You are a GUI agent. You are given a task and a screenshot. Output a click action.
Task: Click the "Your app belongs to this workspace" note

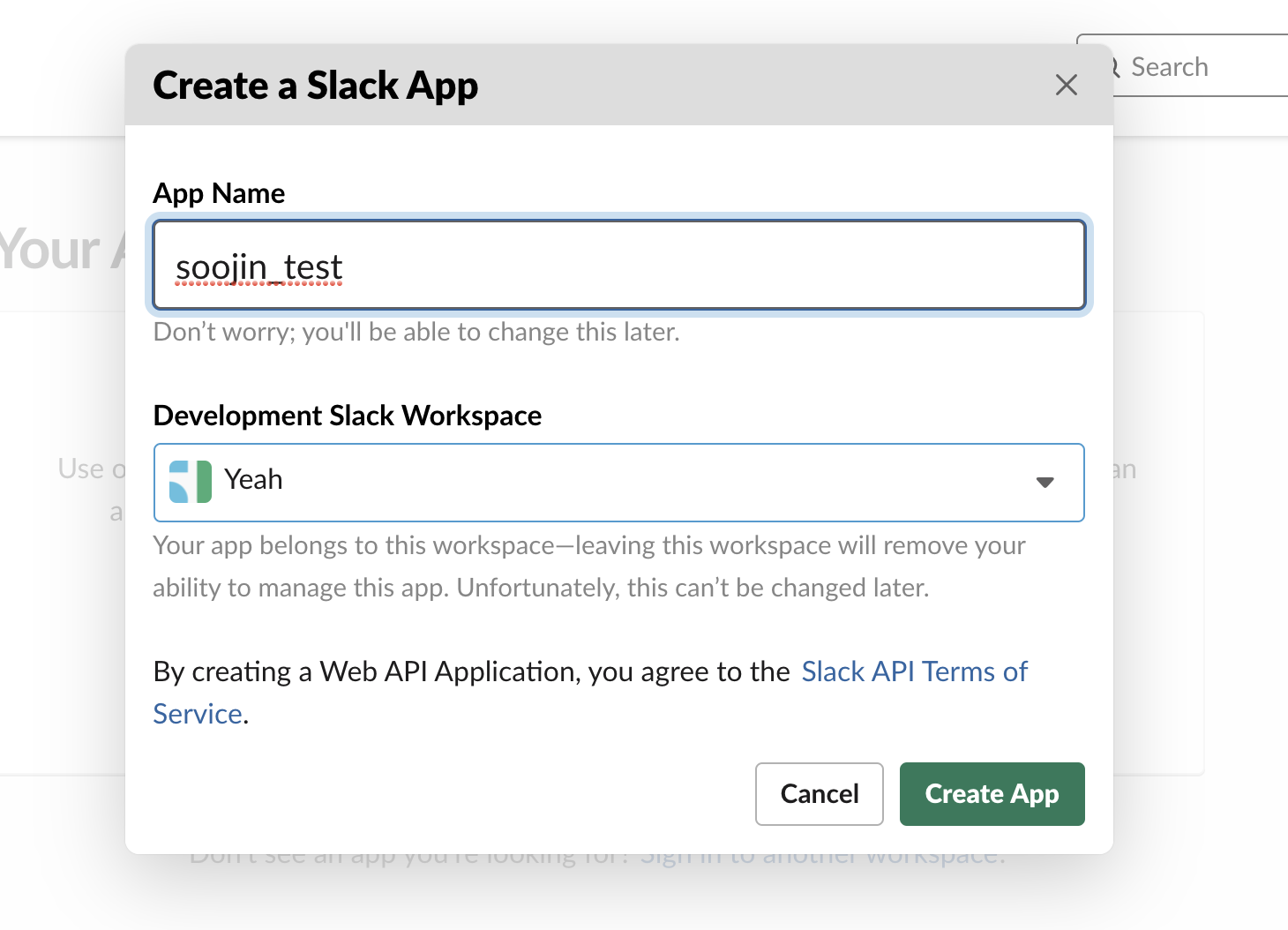click(x=589, y=566)
